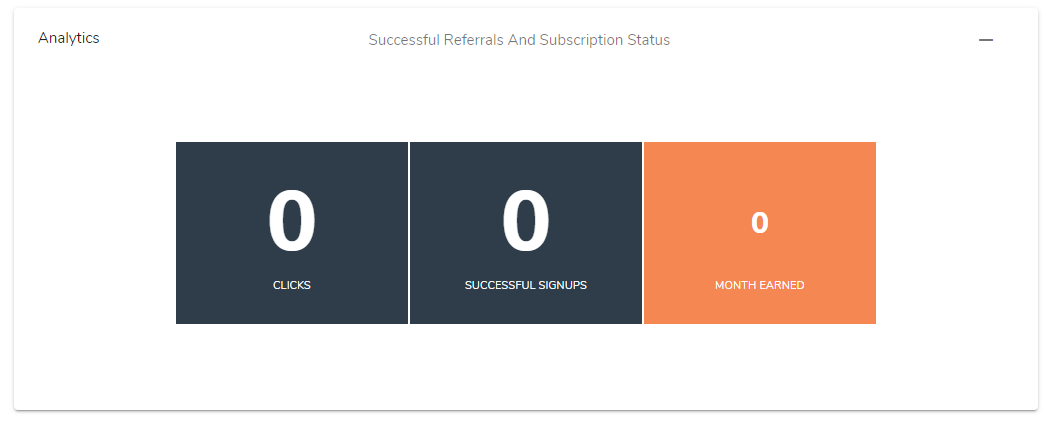This screenshot has width=1057, height=422.
Task: Click the large zero above CLICKS
Action: (292, 221)
